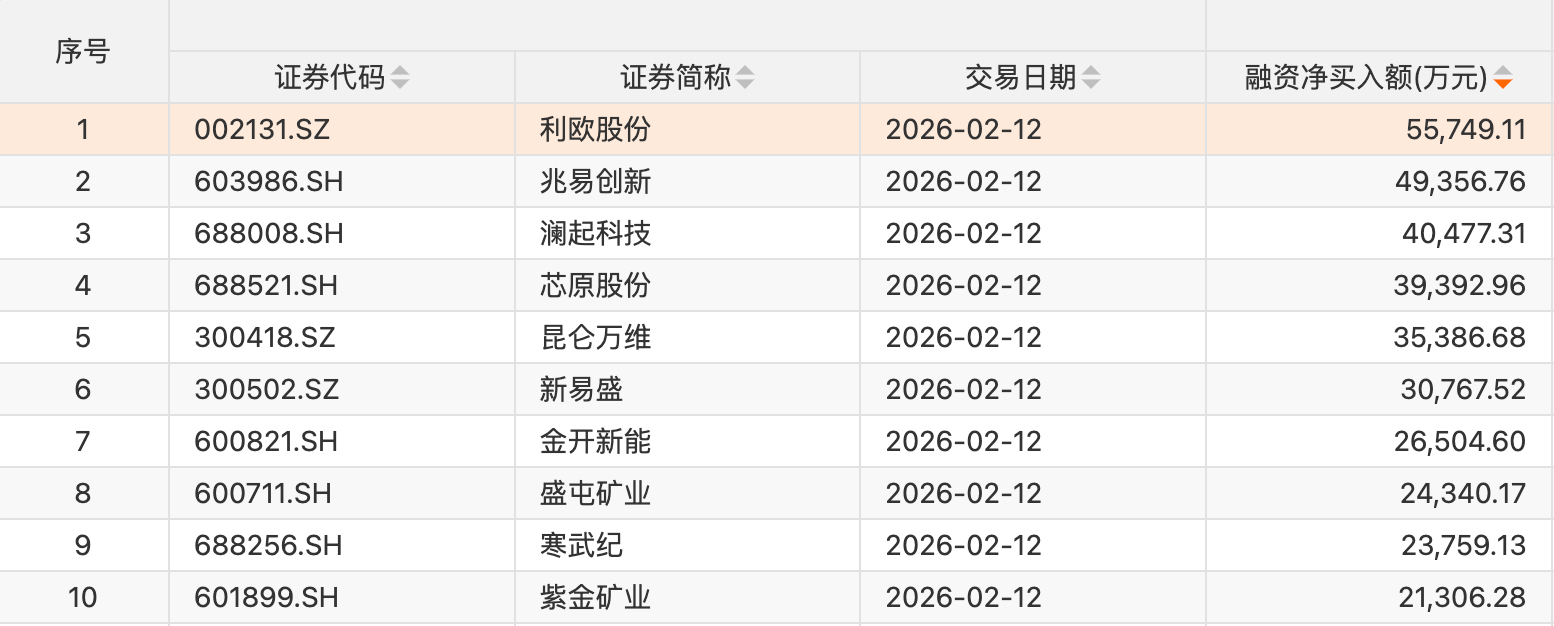Image resolution: width=1554 pixels, height=626 pixels.
Task: Select 兆易创新 stock name
Action: coord(595,182)
